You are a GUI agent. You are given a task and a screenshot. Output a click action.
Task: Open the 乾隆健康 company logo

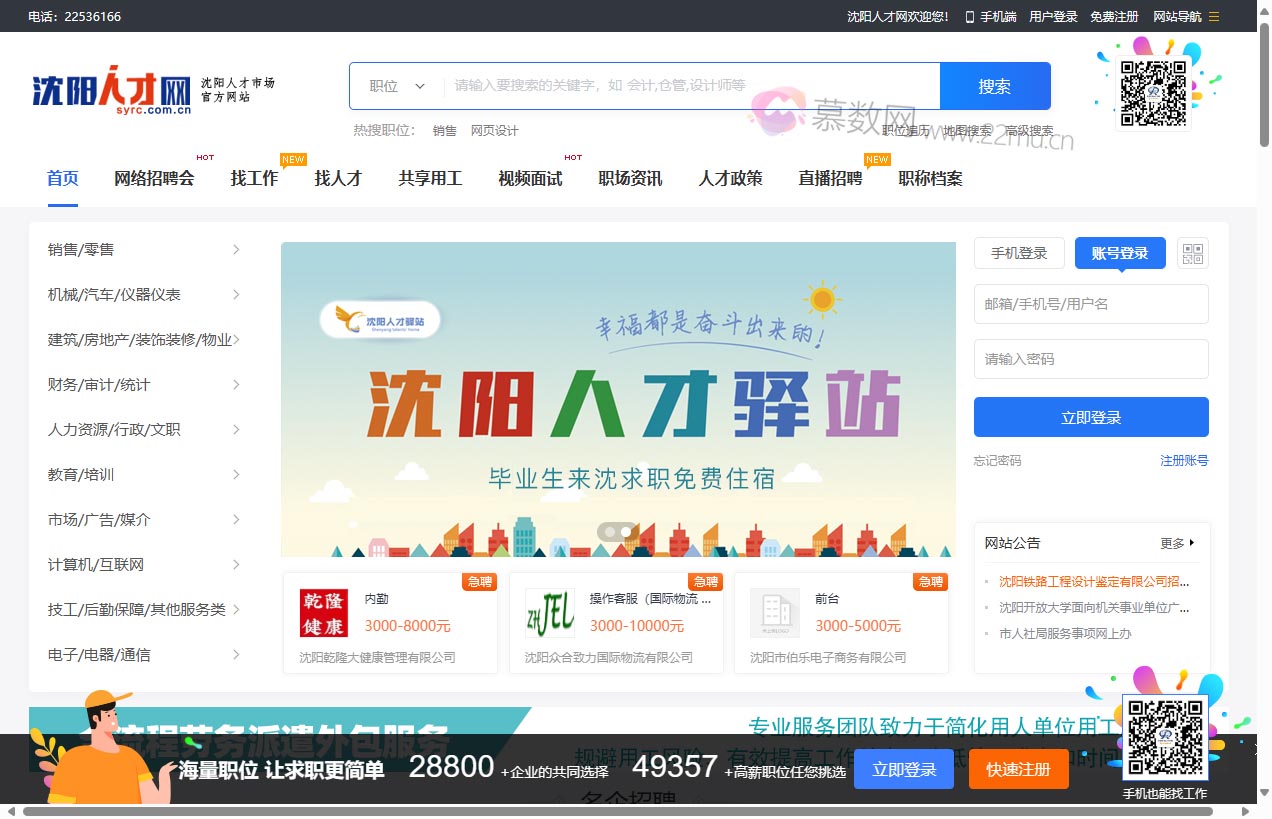tap(327, 612)
